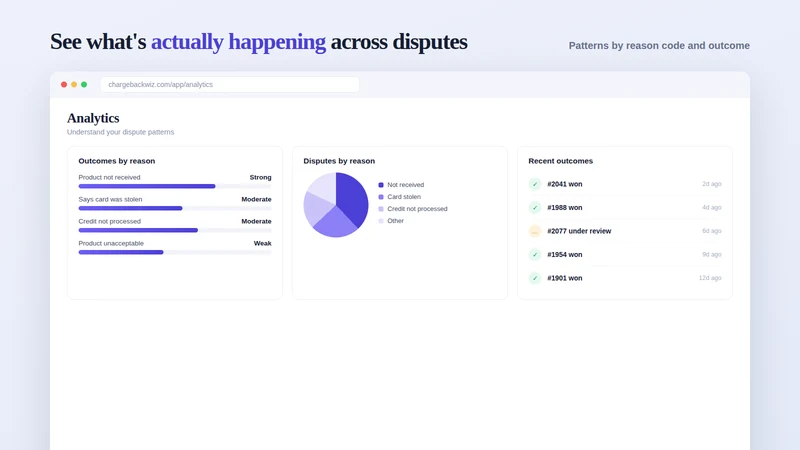
Task: Click the 'Credit not processed' progress bar
Action: tap(175, 230)
